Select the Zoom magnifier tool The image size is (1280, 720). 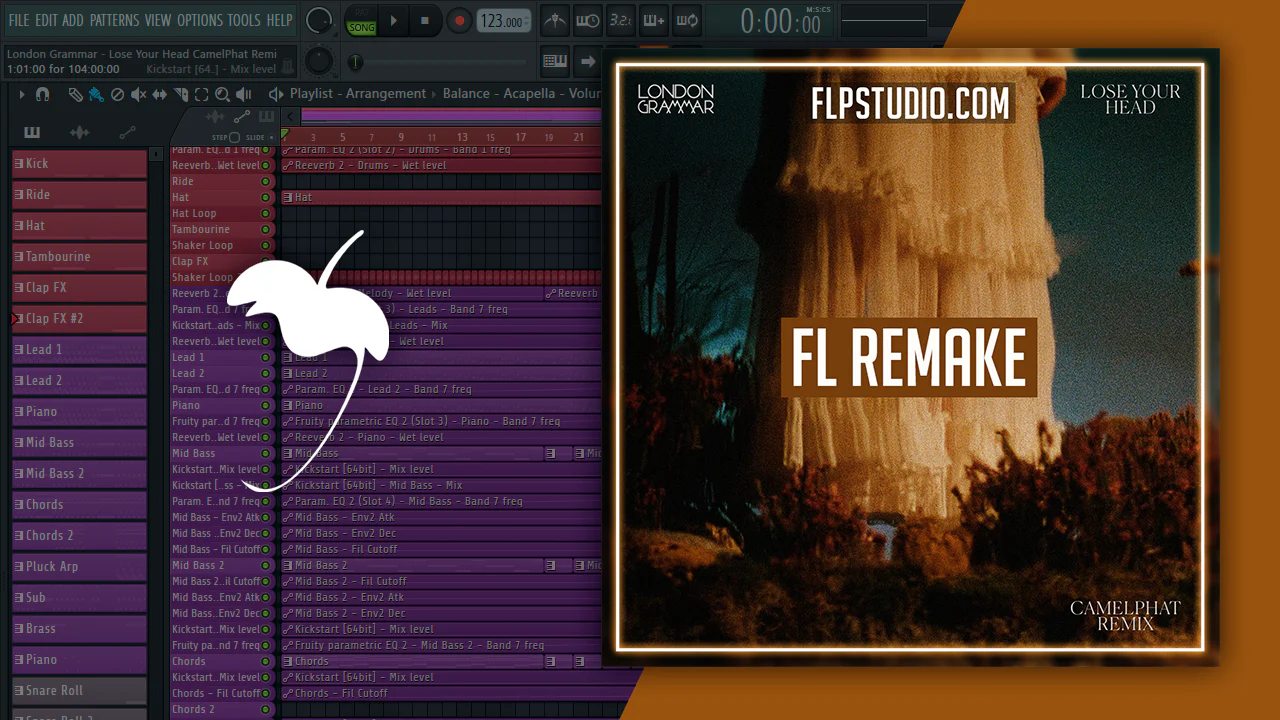(x=222, y=94)
